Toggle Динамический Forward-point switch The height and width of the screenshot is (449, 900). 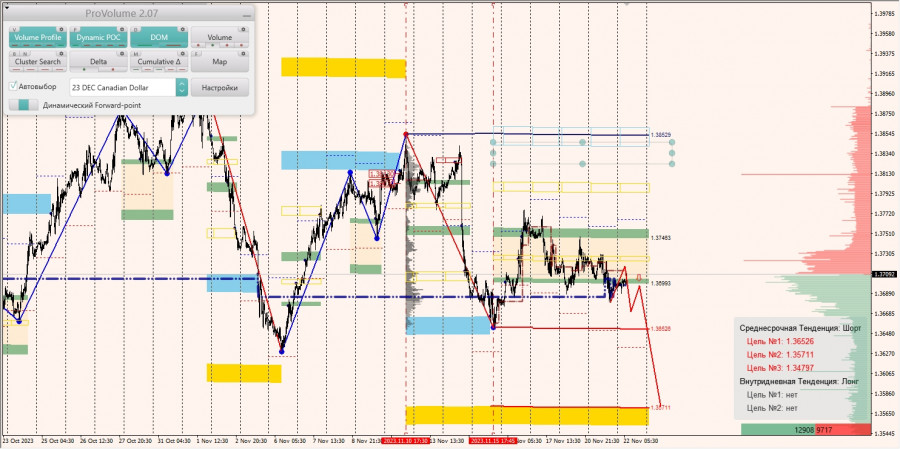(x=24, y=105)
